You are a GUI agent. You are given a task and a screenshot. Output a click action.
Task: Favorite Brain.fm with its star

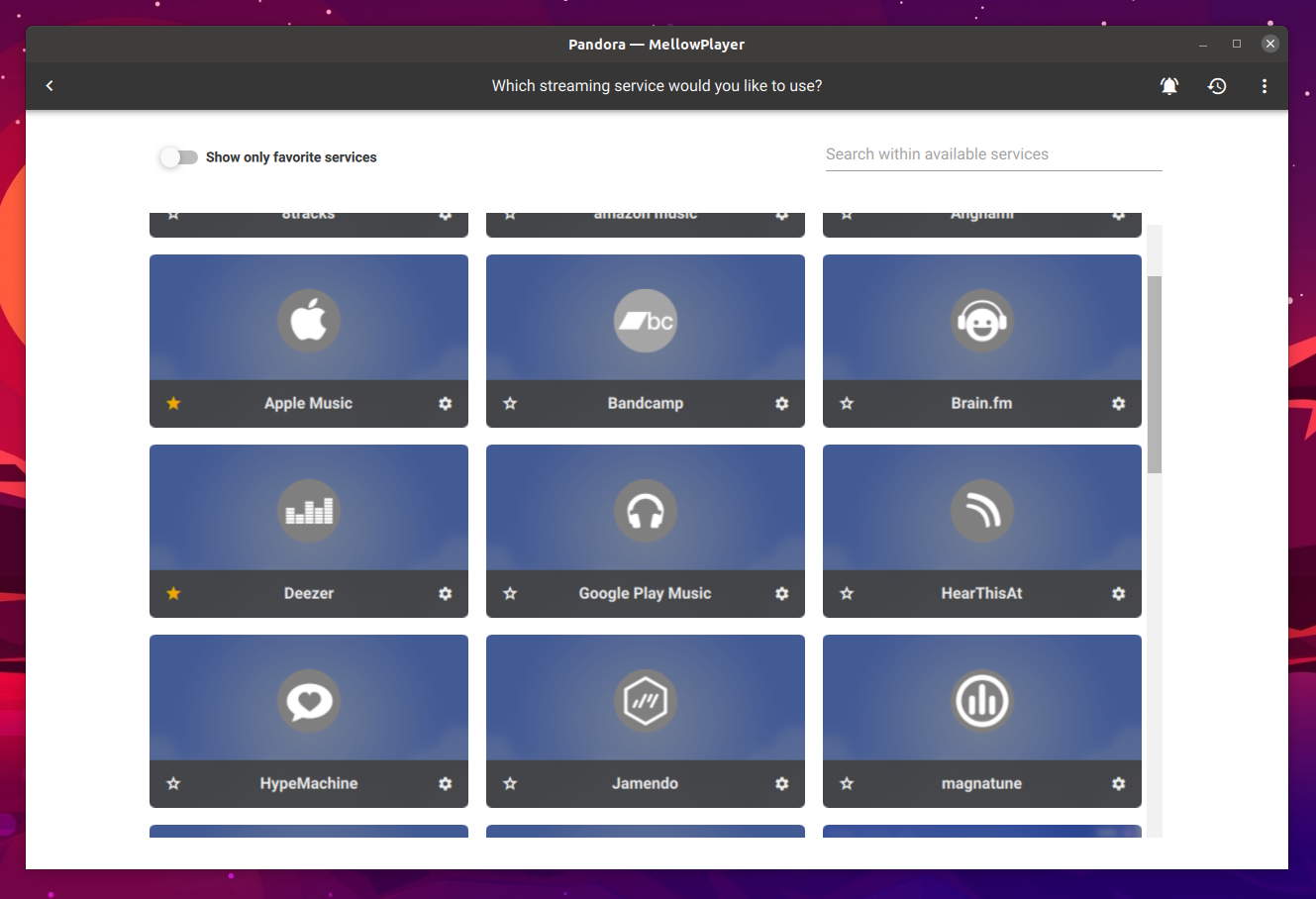click(x=847, y=403)
